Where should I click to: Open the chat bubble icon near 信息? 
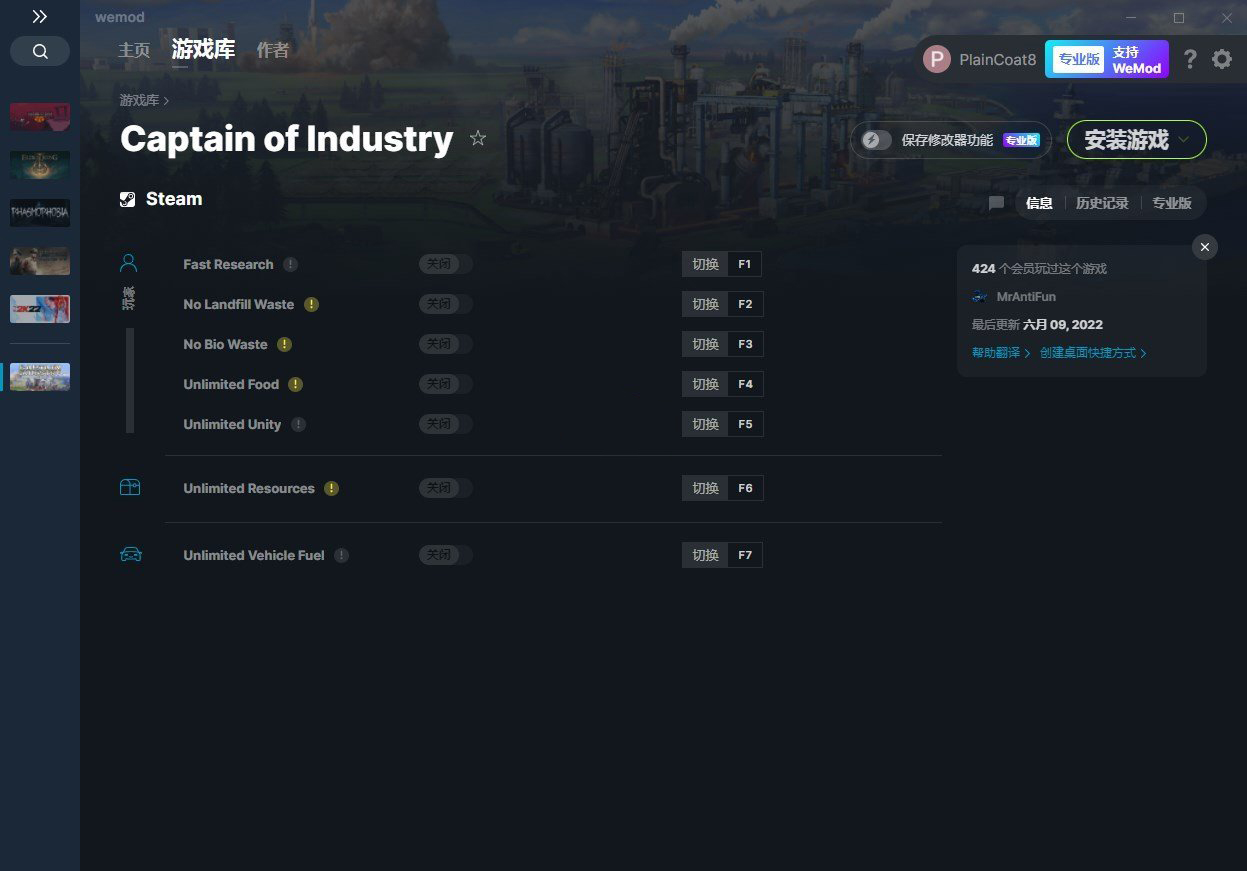(x=996, y=203)
